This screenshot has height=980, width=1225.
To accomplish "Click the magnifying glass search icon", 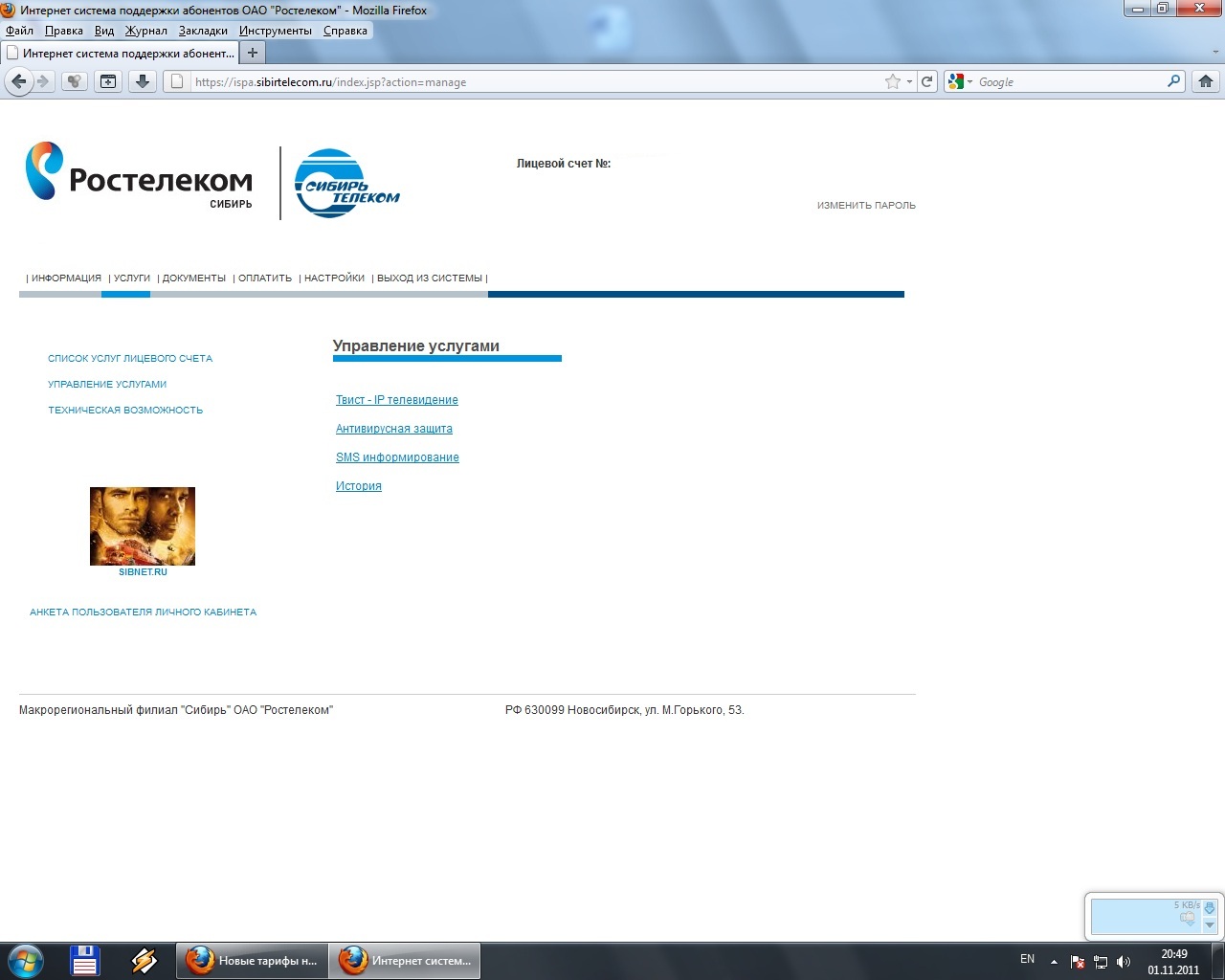I will tap(1174, 82).
